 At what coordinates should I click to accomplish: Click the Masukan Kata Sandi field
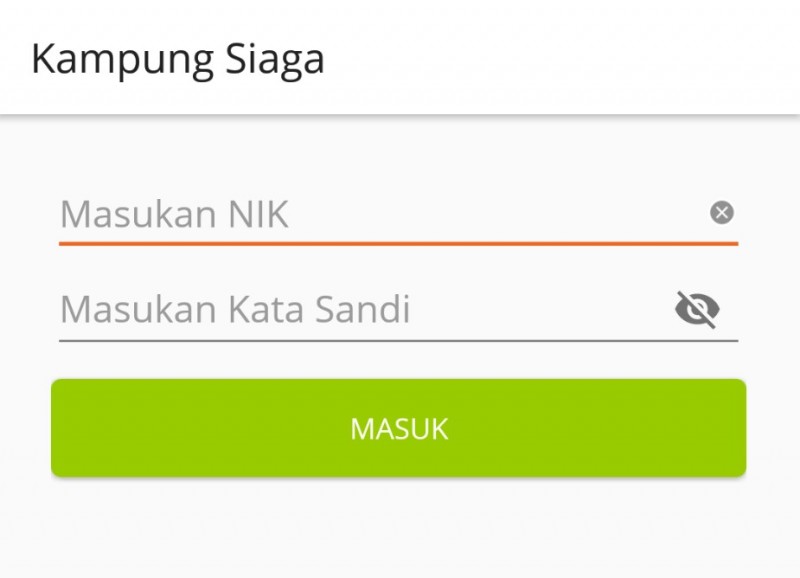pyautogui.click(x=360, y=310)
